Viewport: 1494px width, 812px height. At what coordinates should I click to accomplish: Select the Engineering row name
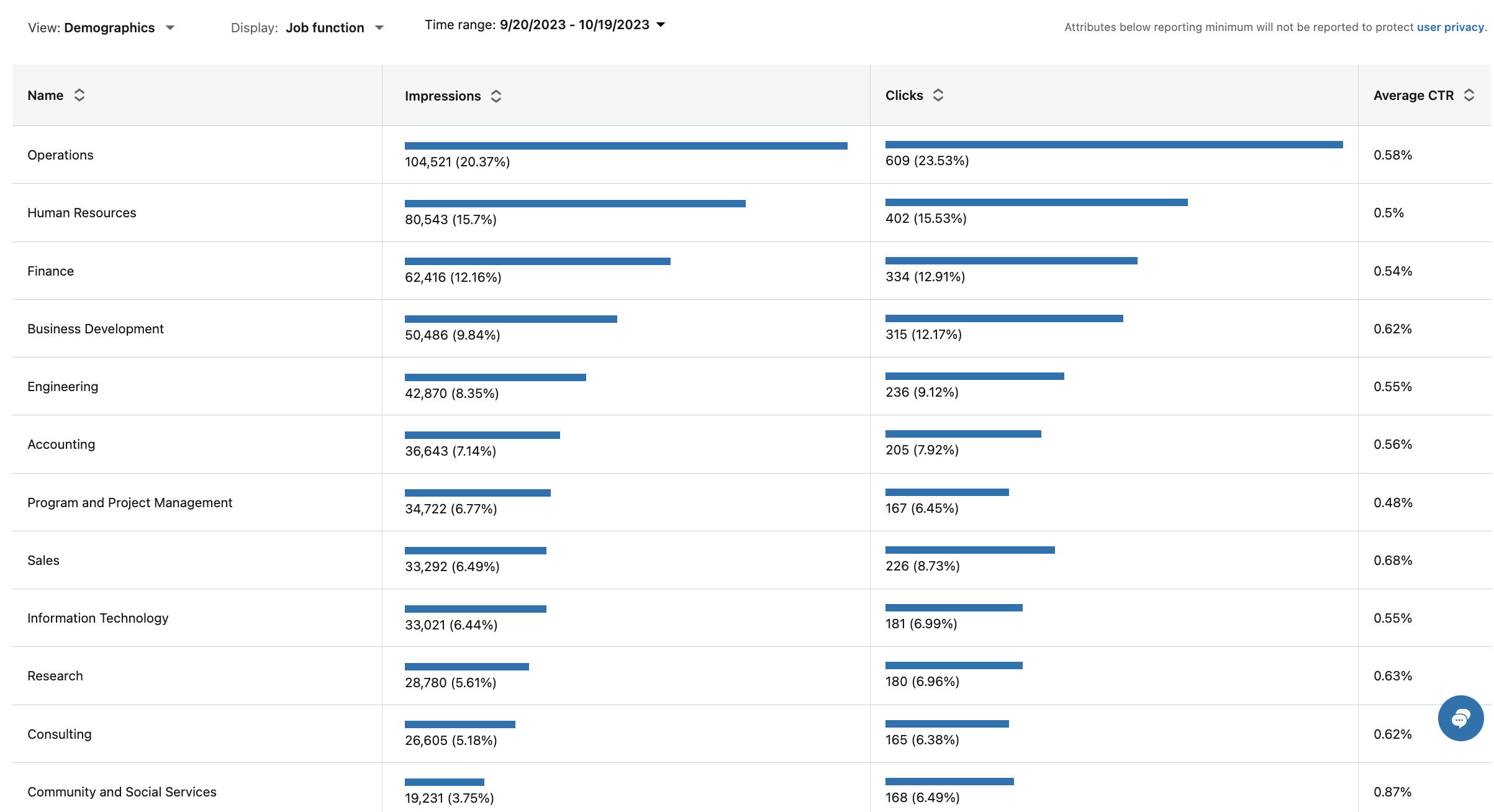[x=63, y=387]
